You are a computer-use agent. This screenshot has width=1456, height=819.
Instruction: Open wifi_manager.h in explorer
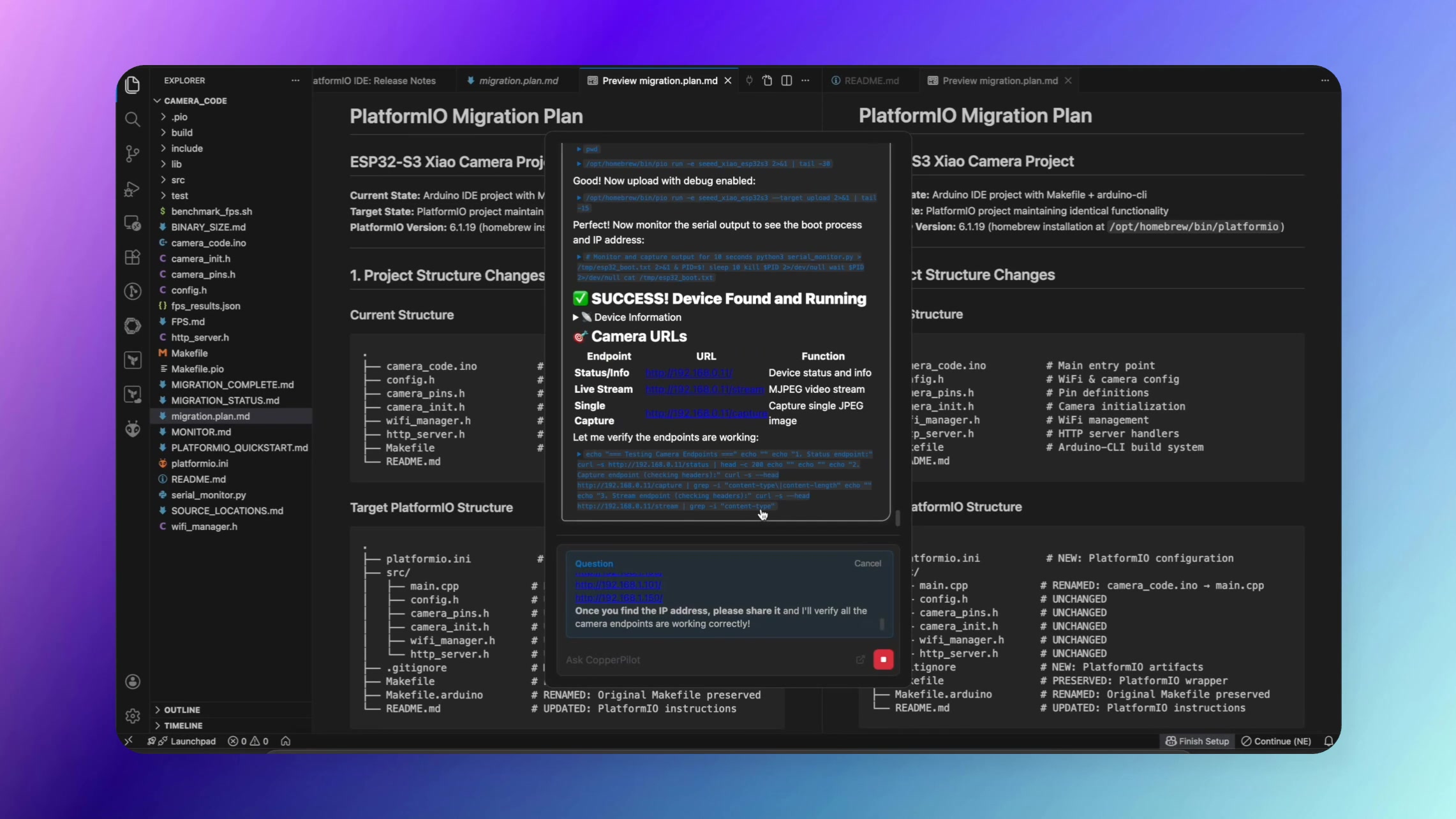[231, 526]
